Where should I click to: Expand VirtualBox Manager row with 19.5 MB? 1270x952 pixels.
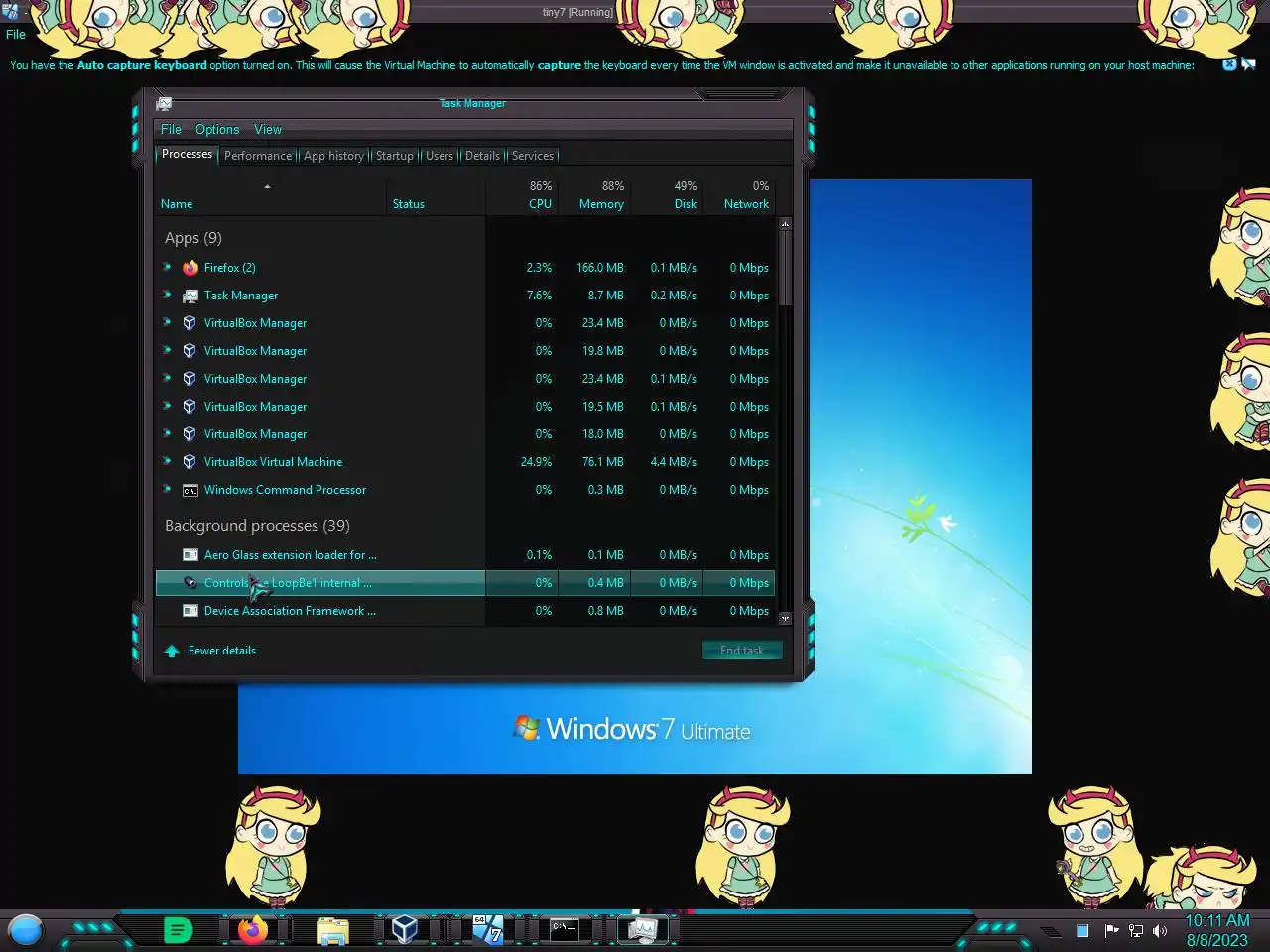167,406
